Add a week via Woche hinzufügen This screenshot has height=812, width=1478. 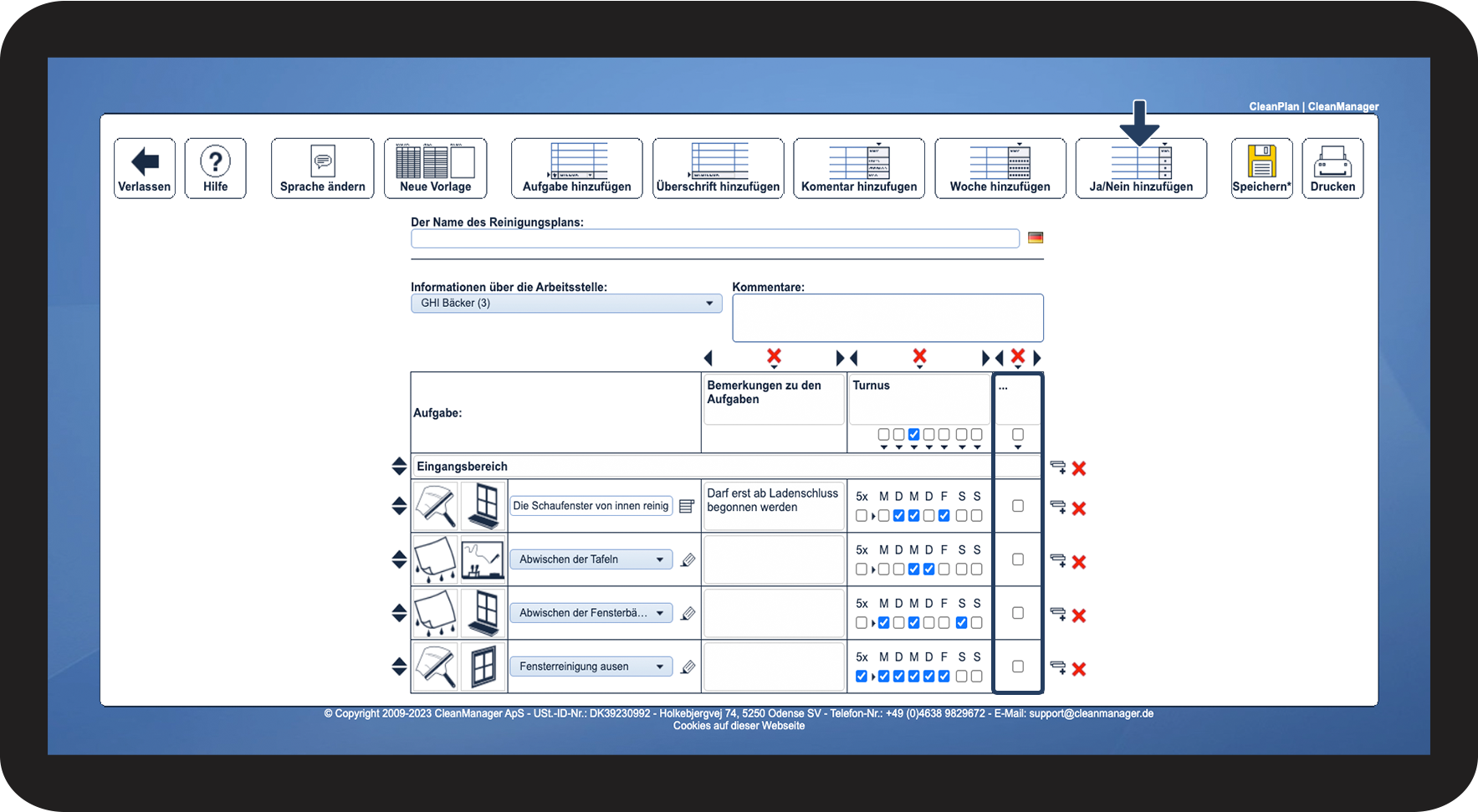click(x=1000, y=168)
